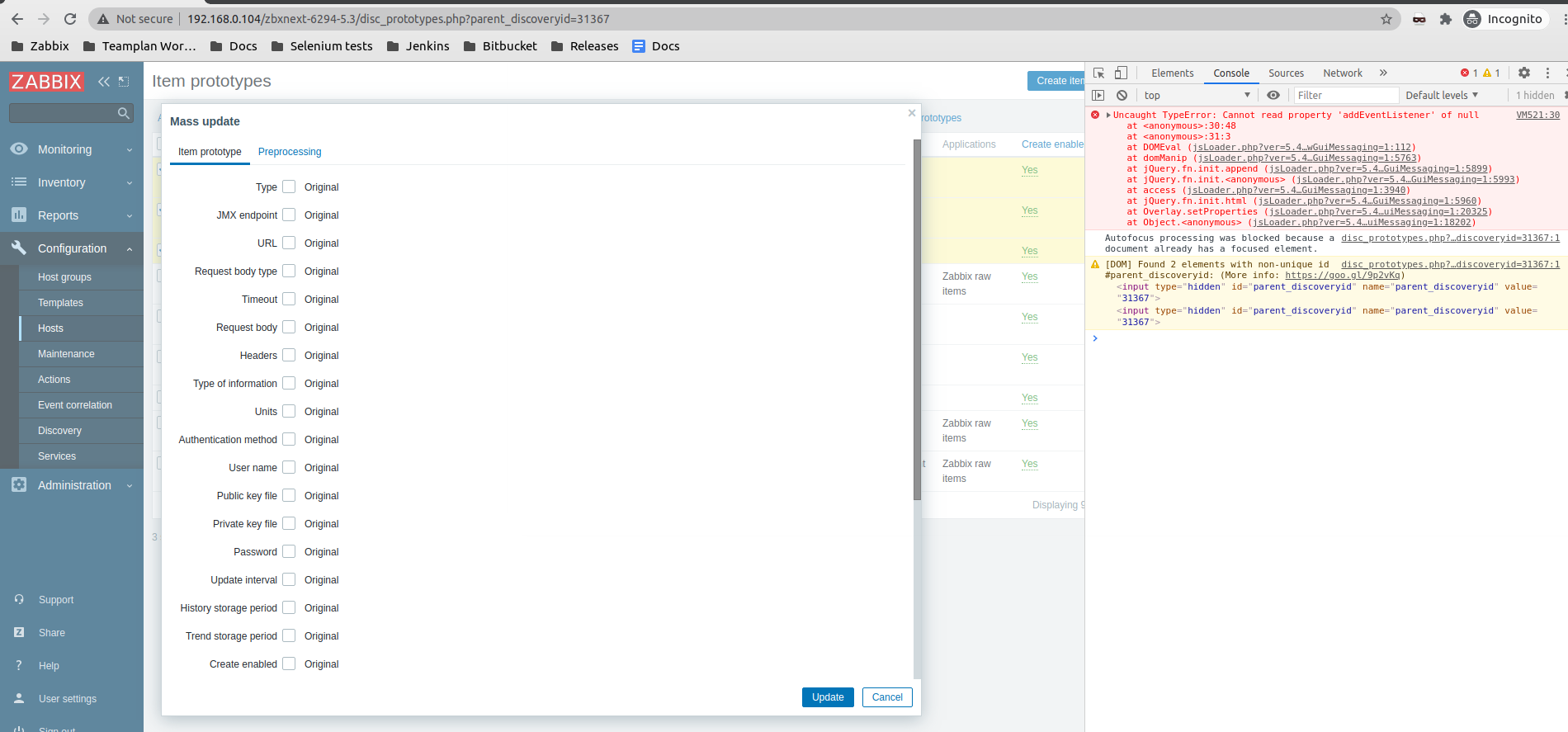
Task: Create a live expression with the eye icon
Action: pyautogui.click(x=1273, y=95)
